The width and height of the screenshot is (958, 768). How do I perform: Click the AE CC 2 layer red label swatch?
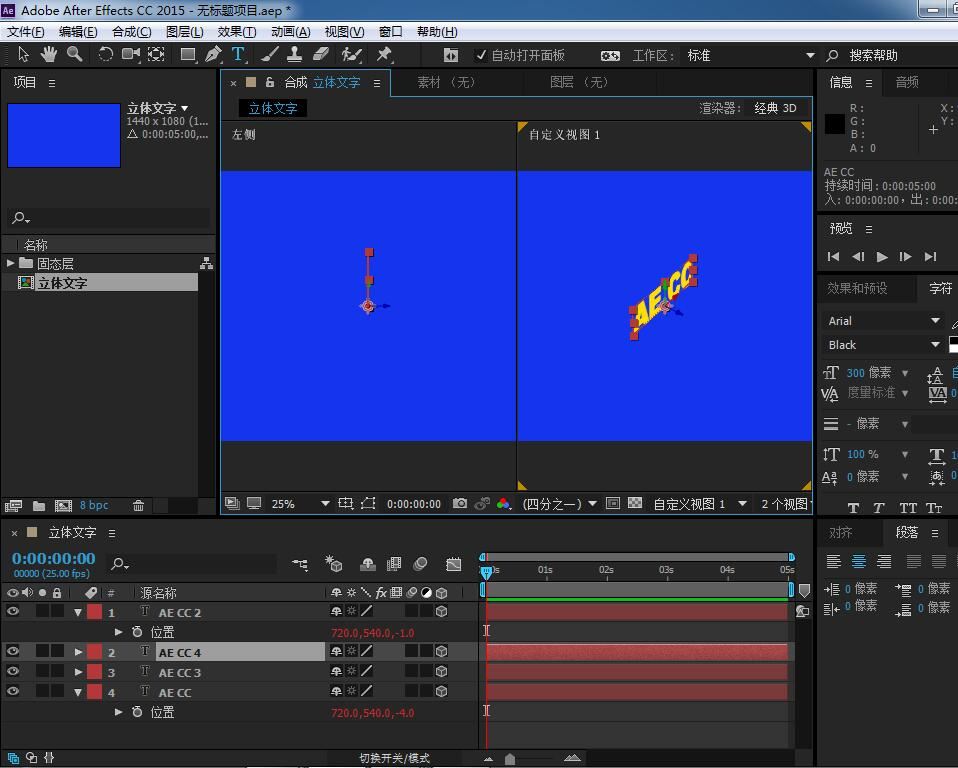94,612
